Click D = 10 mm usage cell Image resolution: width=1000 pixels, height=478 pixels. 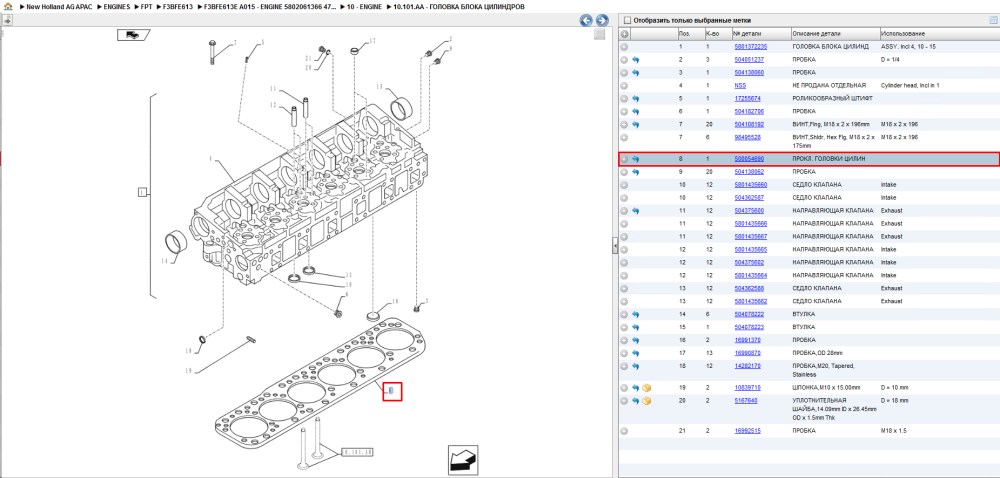coord(895,387)
